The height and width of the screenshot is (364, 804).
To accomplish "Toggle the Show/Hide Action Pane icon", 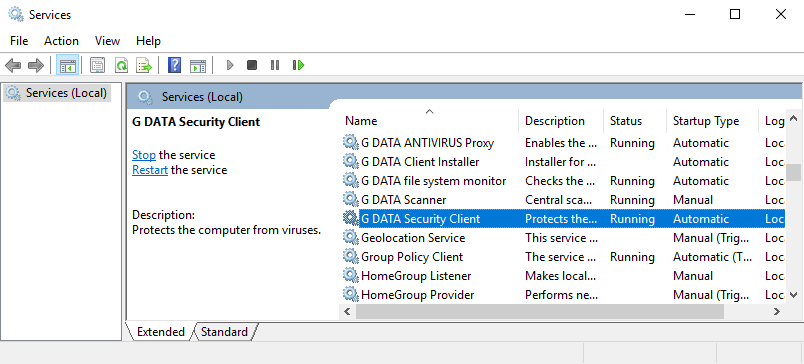I will [198, 65].
